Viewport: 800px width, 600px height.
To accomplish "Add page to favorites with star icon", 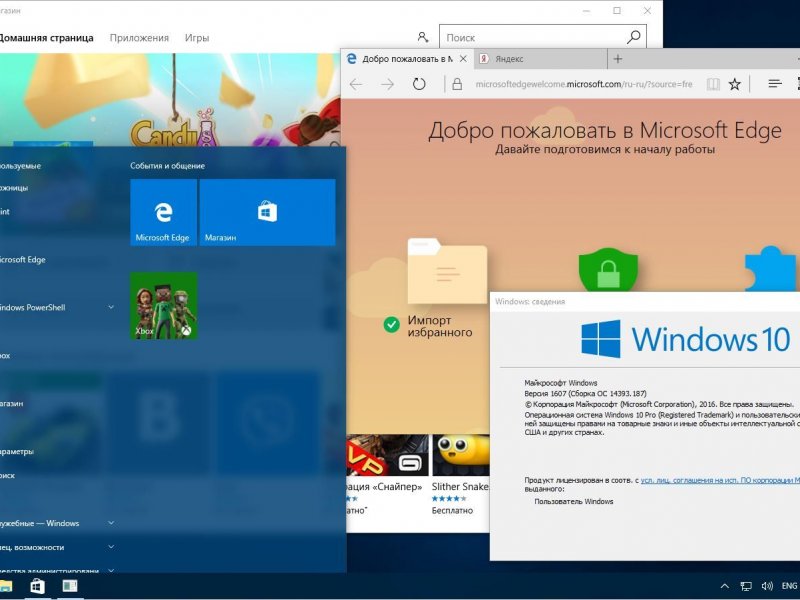I will (734, 84).
